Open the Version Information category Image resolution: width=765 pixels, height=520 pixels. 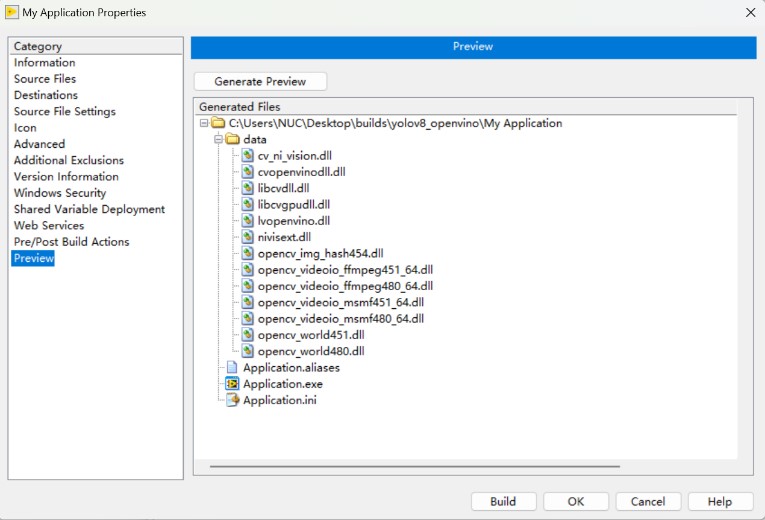(x=66, y=177)
